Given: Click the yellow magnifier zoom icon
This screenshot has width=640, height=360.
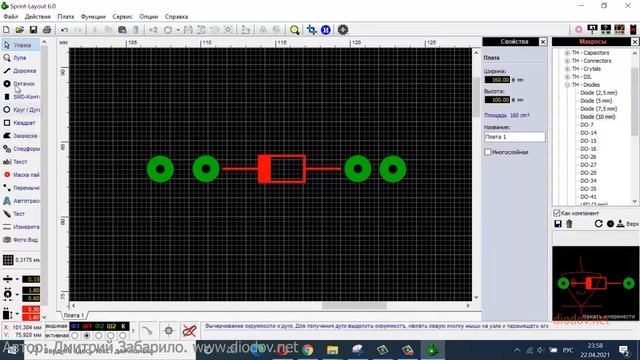Looking at the screenshot, I should [x=294, y=30].
